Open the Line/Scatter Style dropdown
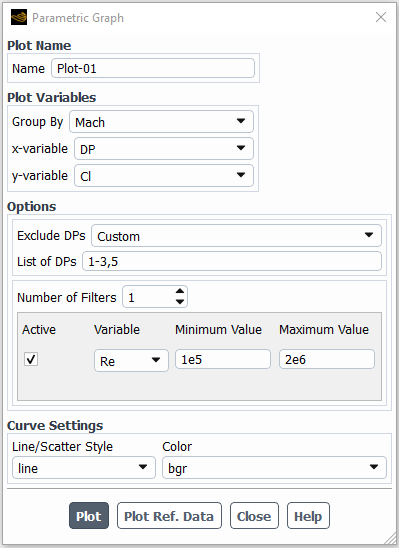Screen dimensions: 399x548 tap(84, 467)
